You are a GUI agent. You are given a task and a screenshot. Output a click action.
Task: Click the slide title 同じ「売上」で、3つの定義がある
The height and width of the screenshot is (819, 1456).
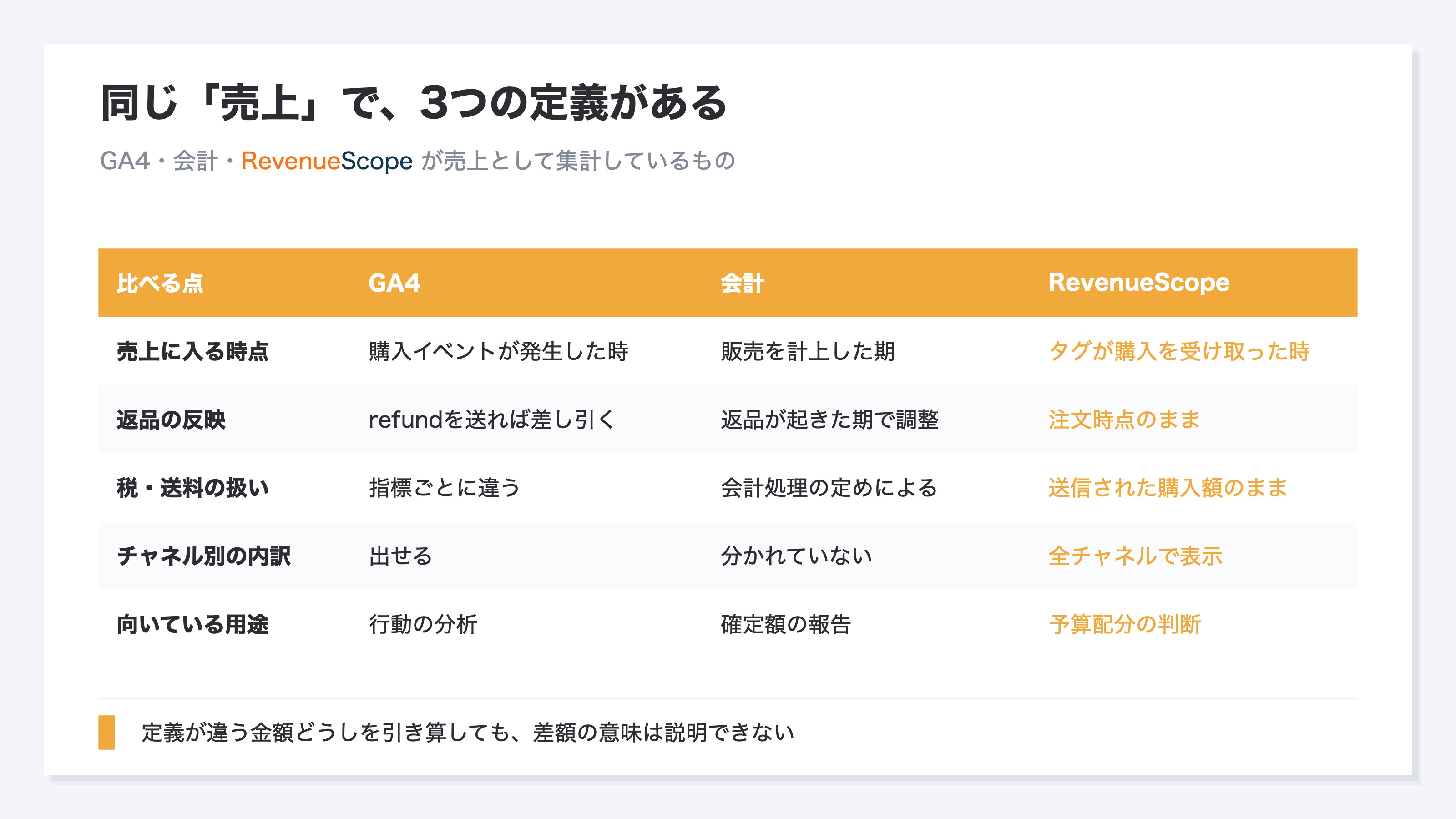[x=413, y=102]
